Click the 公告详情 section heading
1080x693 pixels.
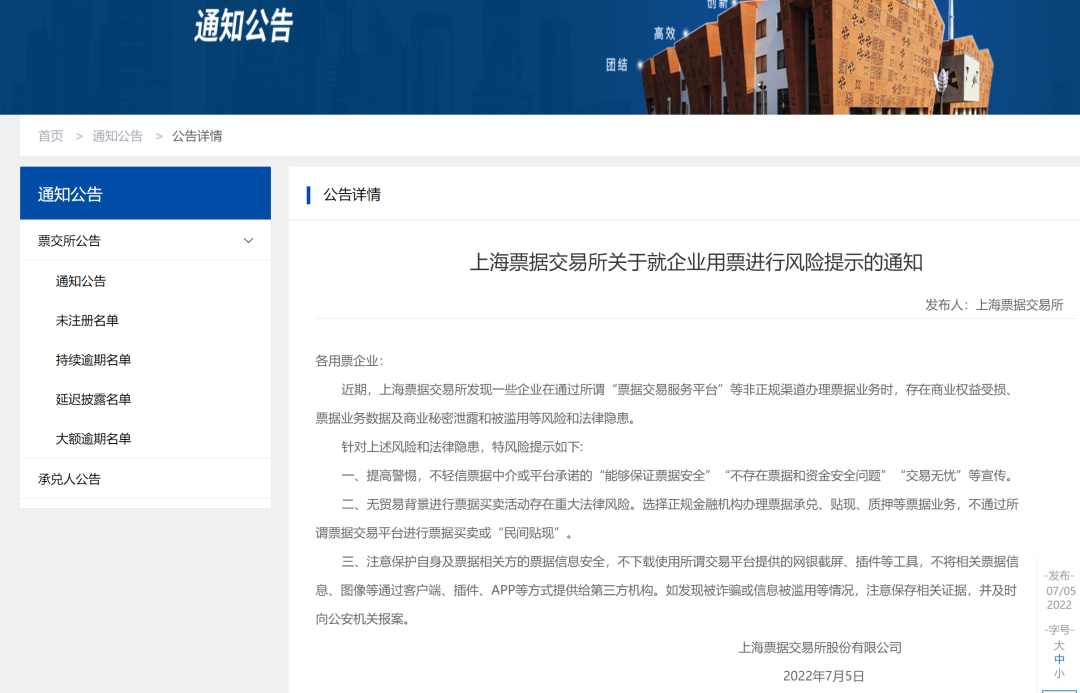click(352, 195)
